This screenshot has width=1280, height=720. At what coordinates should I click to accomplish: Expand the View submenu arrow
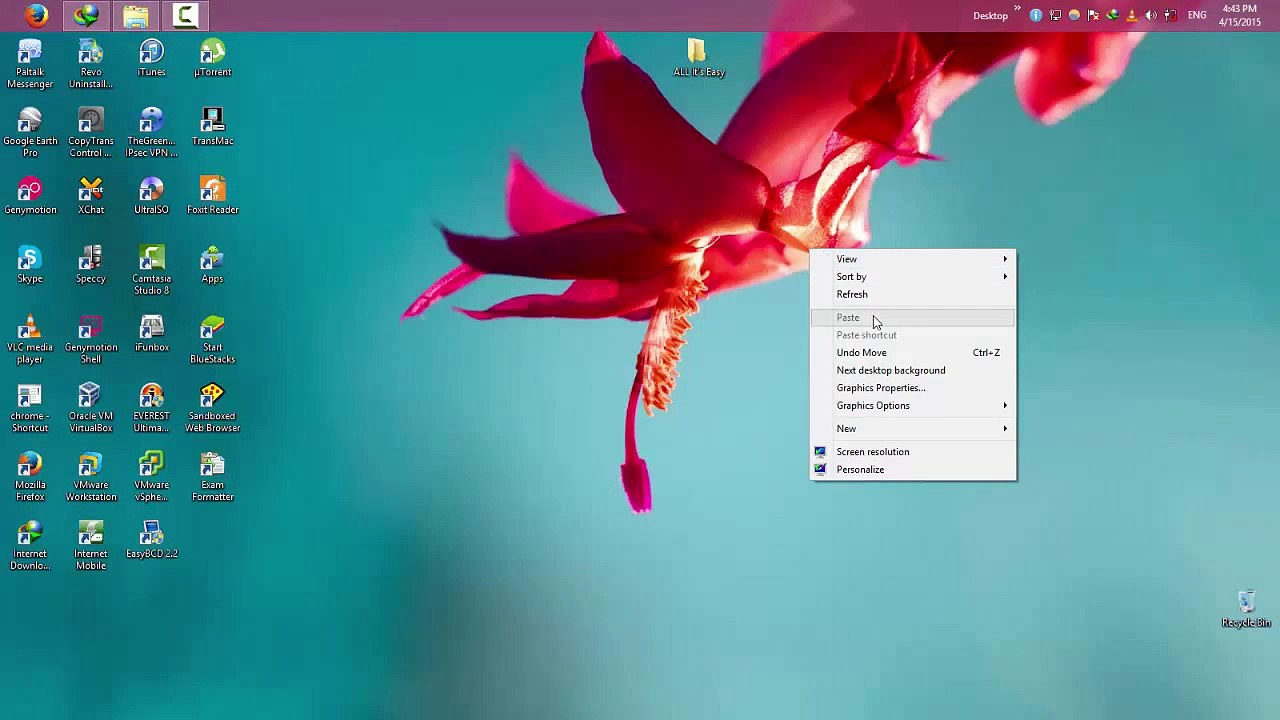1005,259
